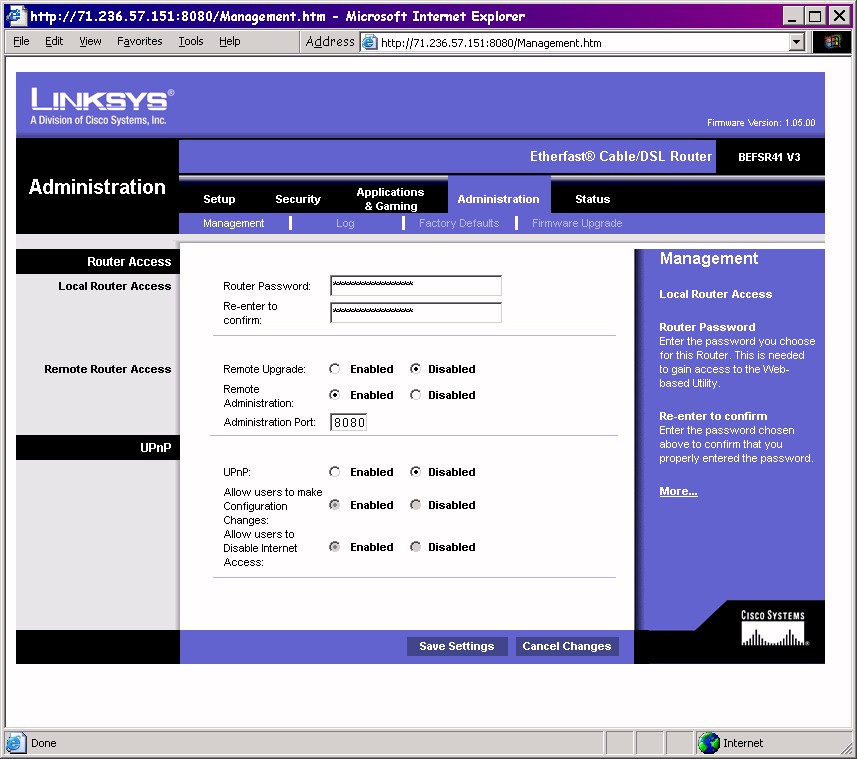
Task: Click the Done status bar text
Action: point(44,743)
